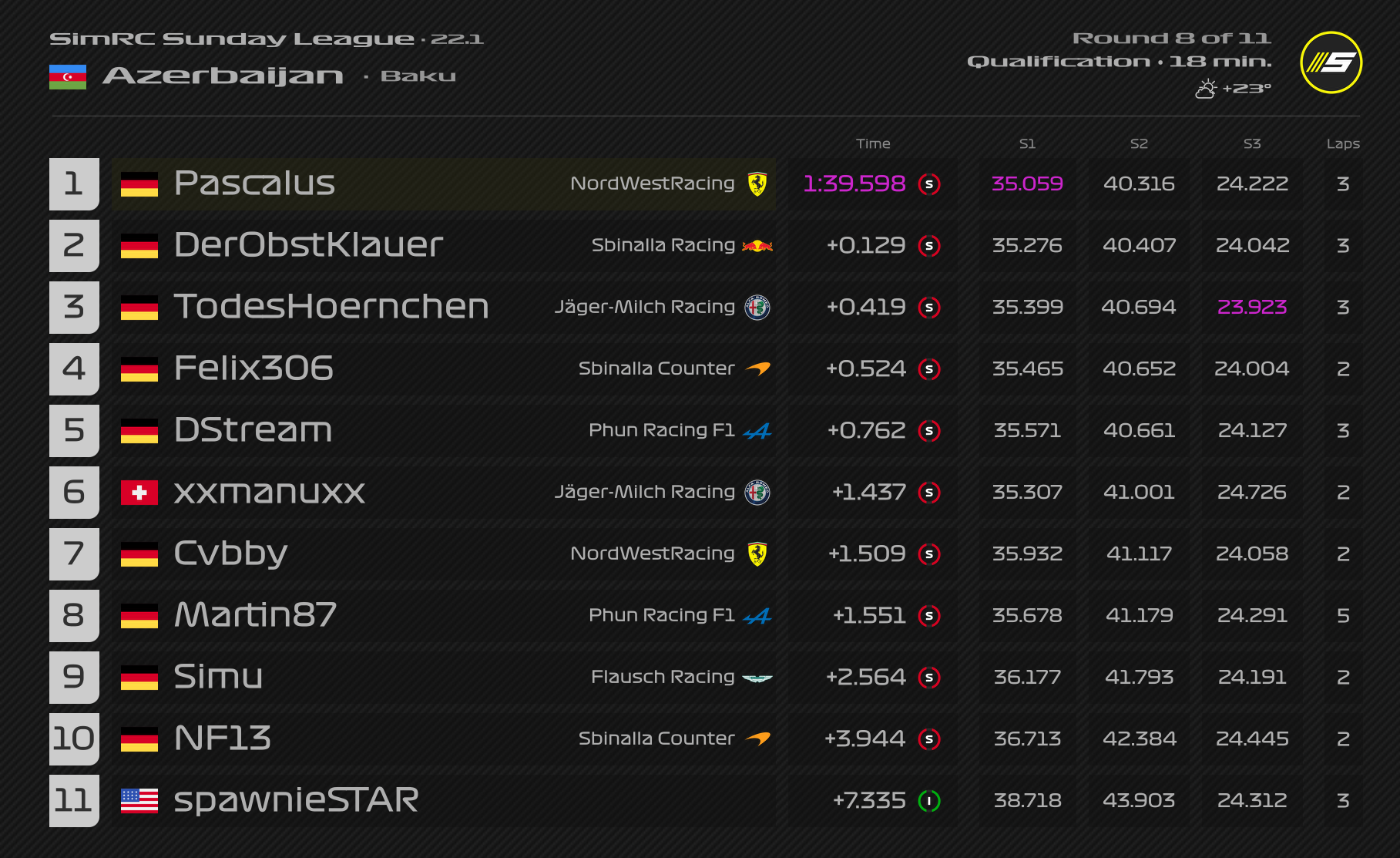Click position number 10 badge

(x=74, y=739)
